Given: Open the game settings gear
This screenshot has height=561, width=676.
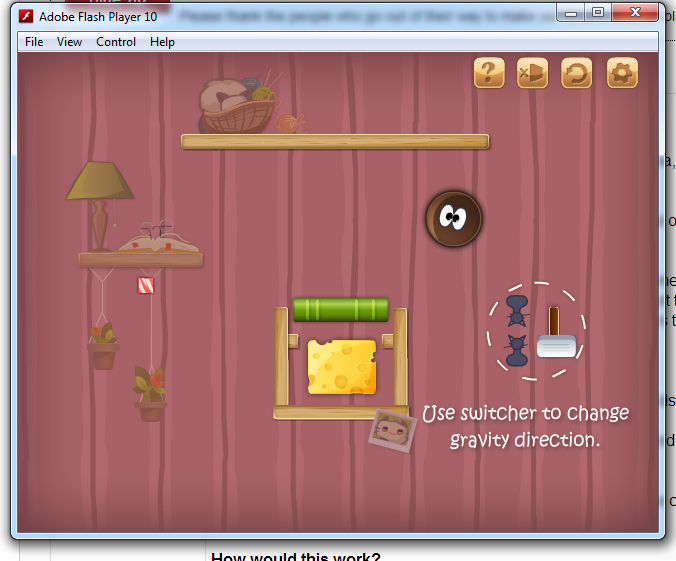Looking at the screenshot, I should pyautogui.click(x=622, y=72).
